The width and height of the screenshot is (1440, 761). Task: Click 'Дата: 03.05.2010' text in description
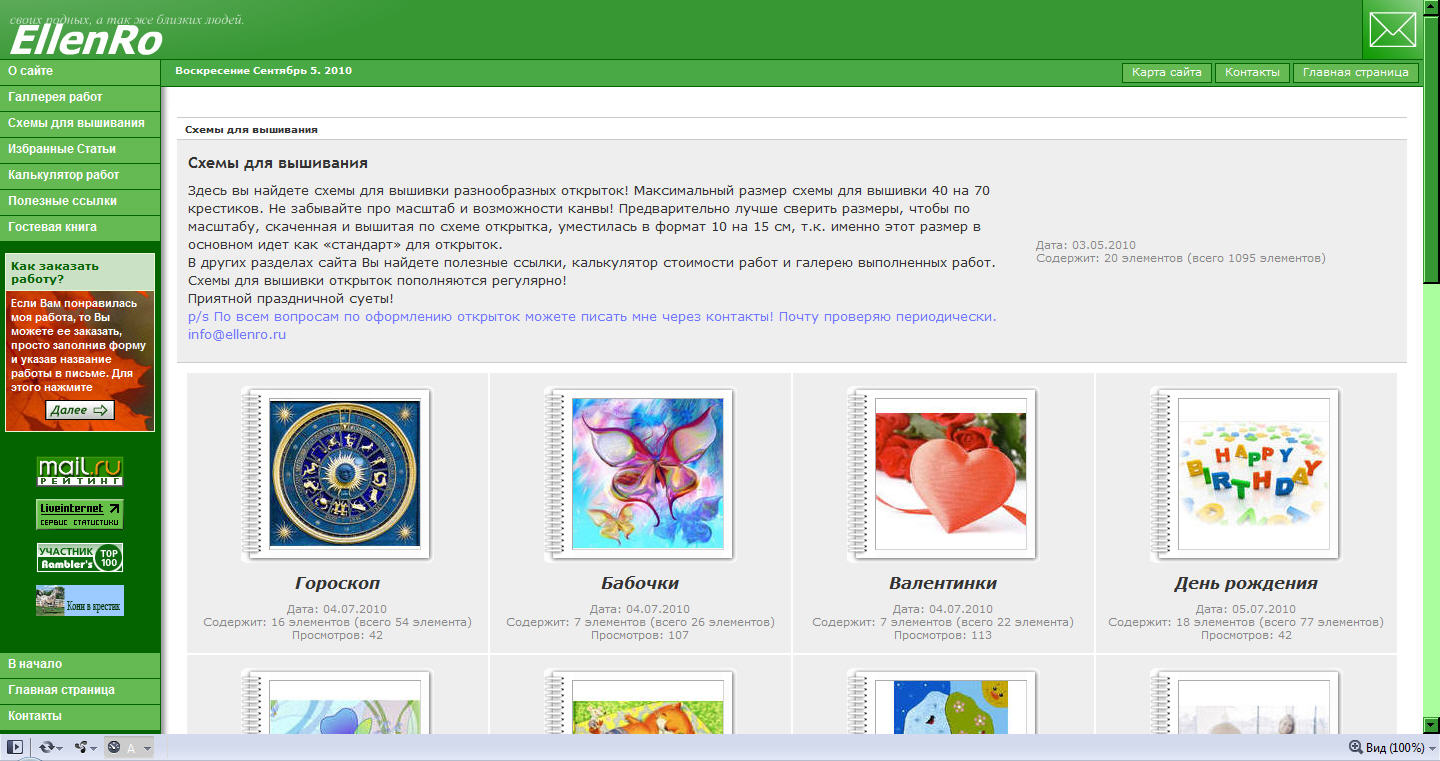[x=1086, y=245]
